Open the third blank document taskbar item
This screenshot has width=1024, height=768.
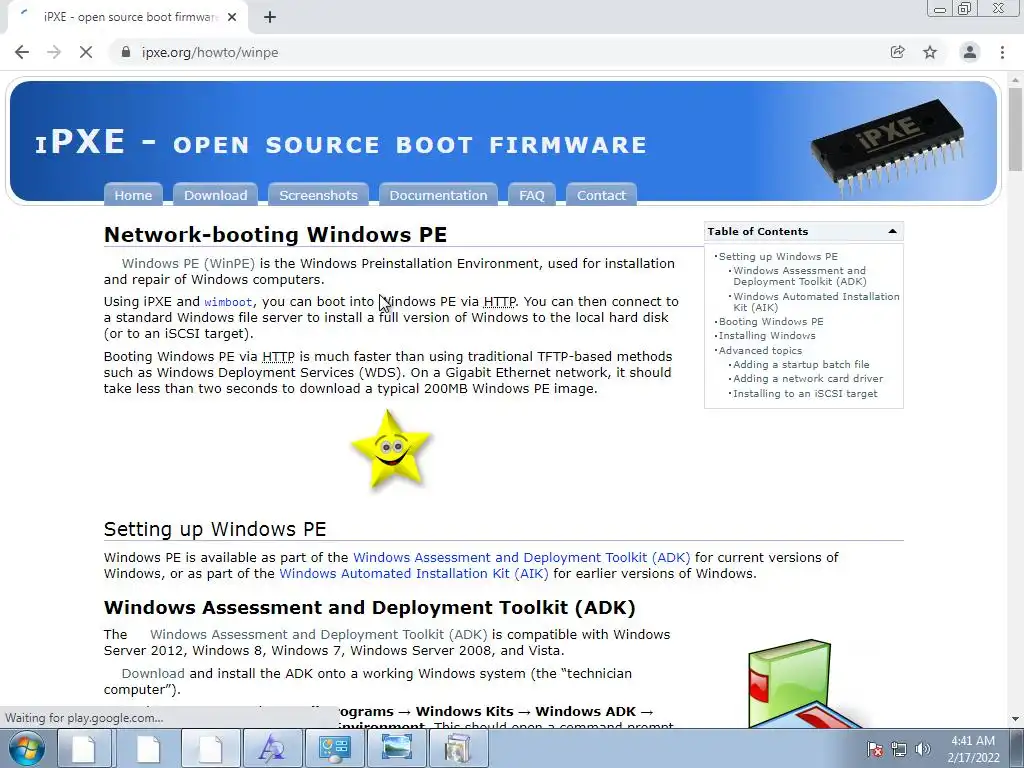tap(210, 748)
